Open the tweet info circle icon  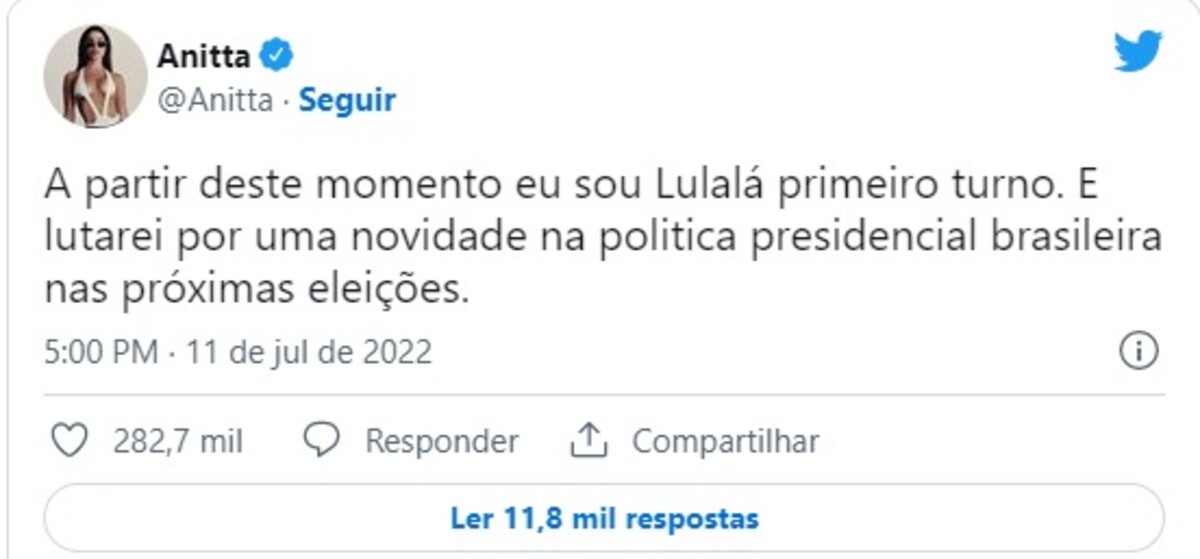(1139, 352)
